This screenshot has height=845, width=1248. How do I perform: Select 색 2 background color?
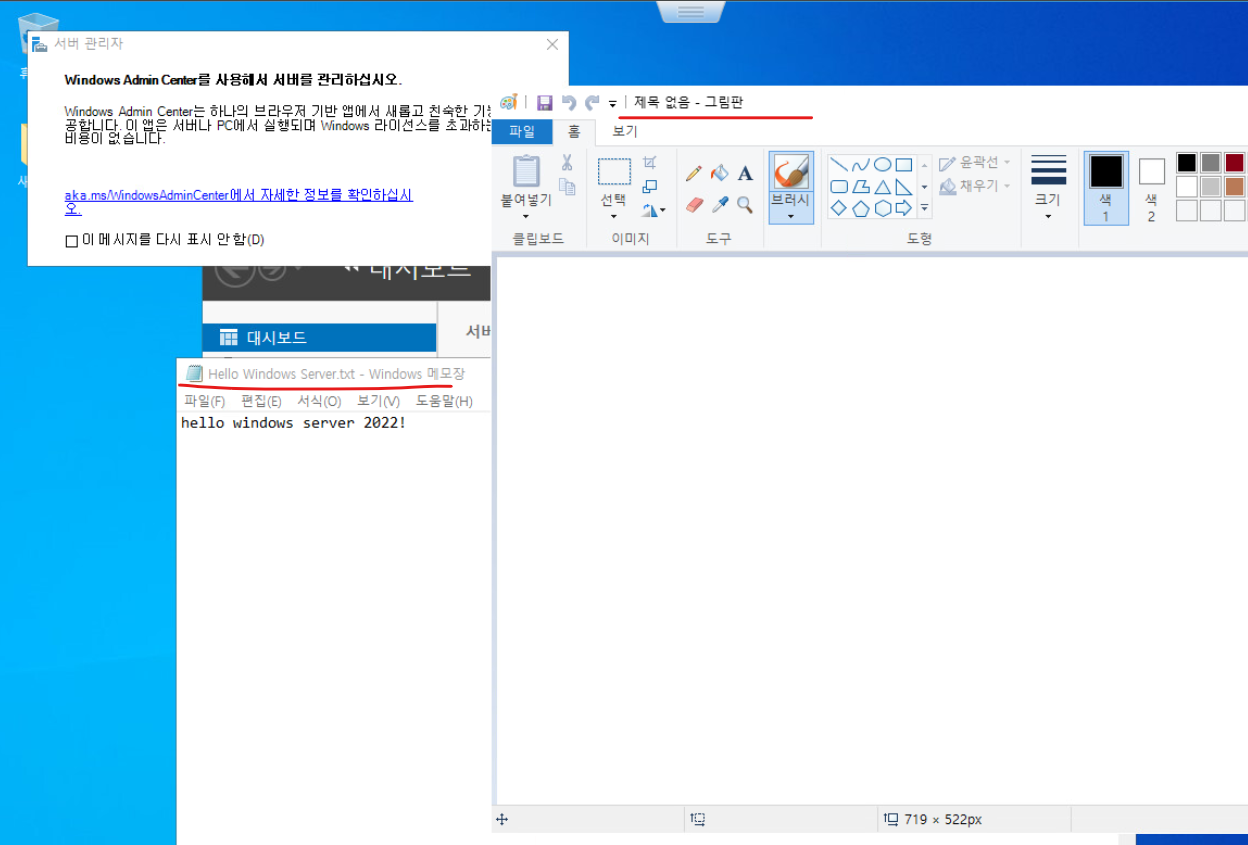coord(1151,188)
